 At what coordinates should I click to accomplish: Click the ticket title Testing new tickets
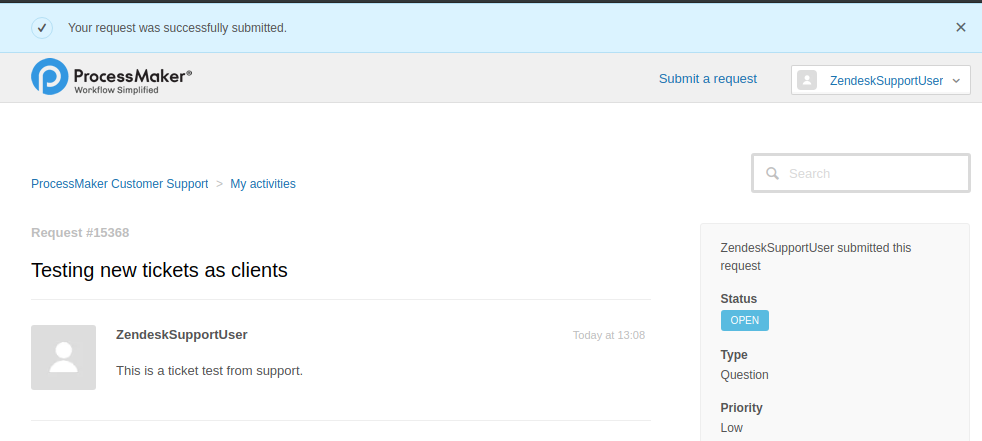click(159, 270)
